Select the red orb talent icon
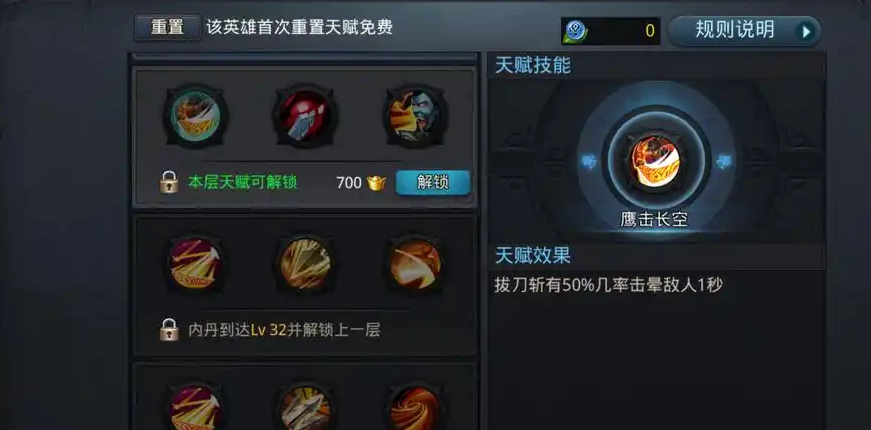Viewport: 871px width, 430px height. [305, 116]
